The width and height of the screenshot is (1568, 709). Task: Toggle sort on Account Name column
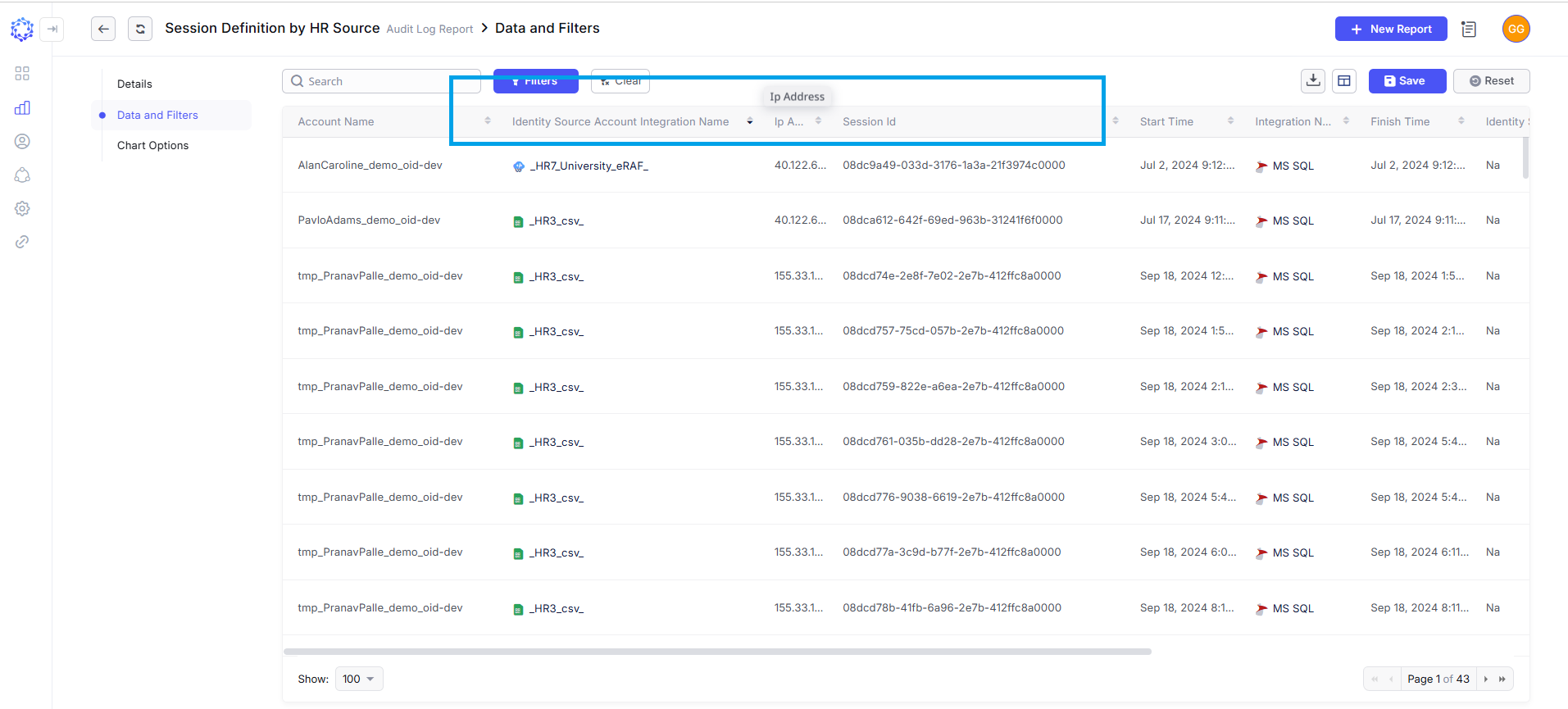click(x=488, y=121)
